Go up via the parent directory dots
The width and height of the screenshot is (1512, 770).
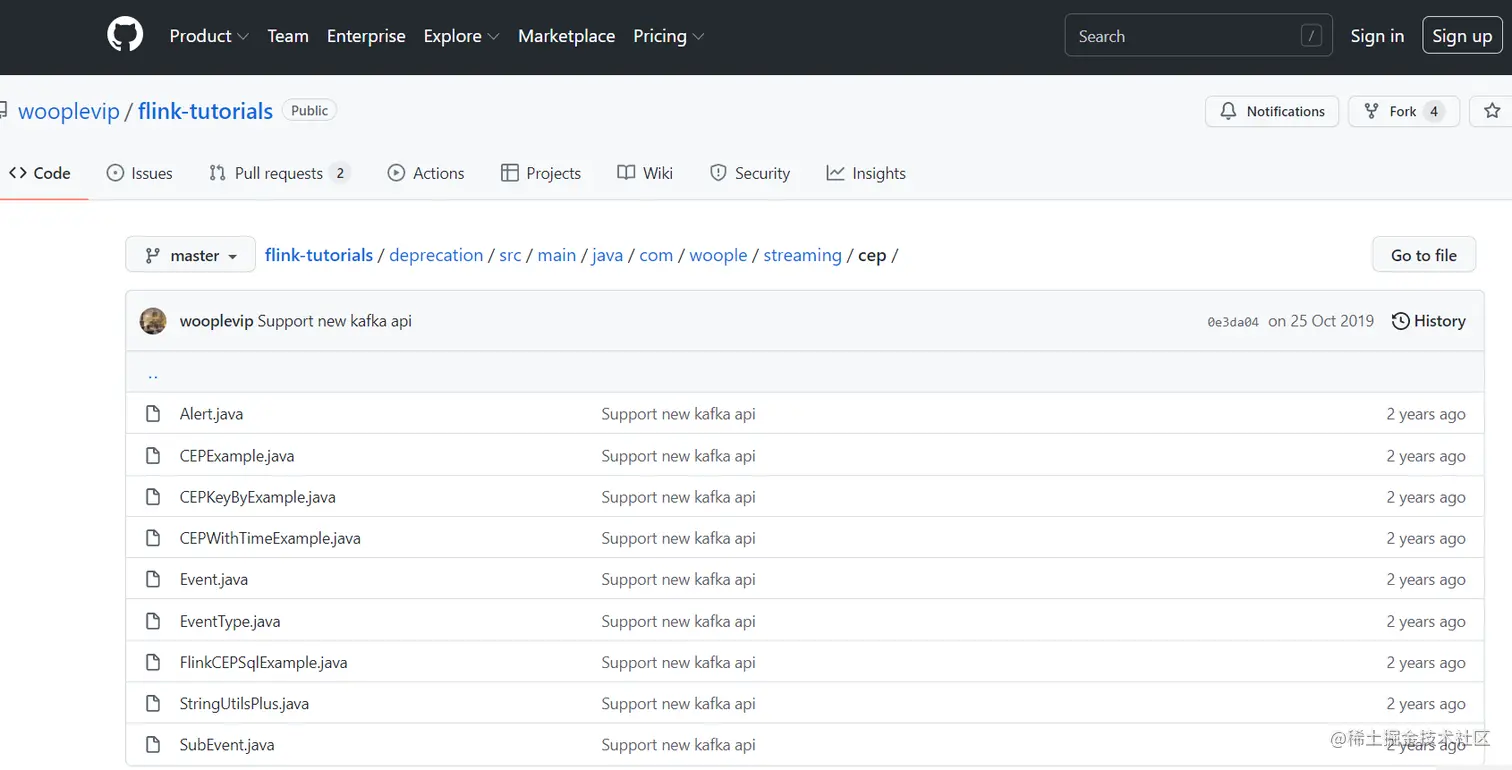click(x=153, y=374)
